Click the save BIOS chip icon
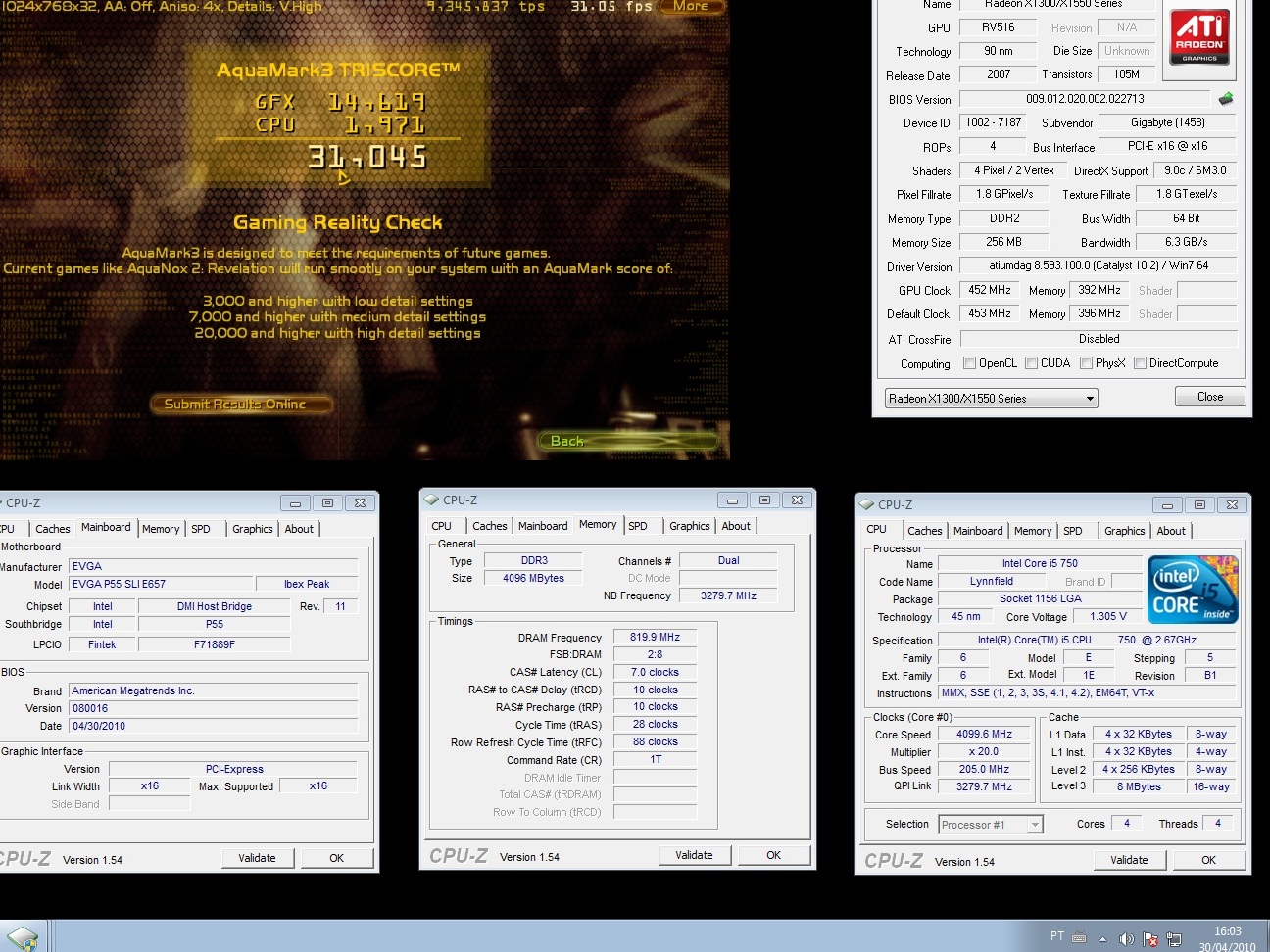Screen dimensions: 1270x952 (x=1225, y=99)
